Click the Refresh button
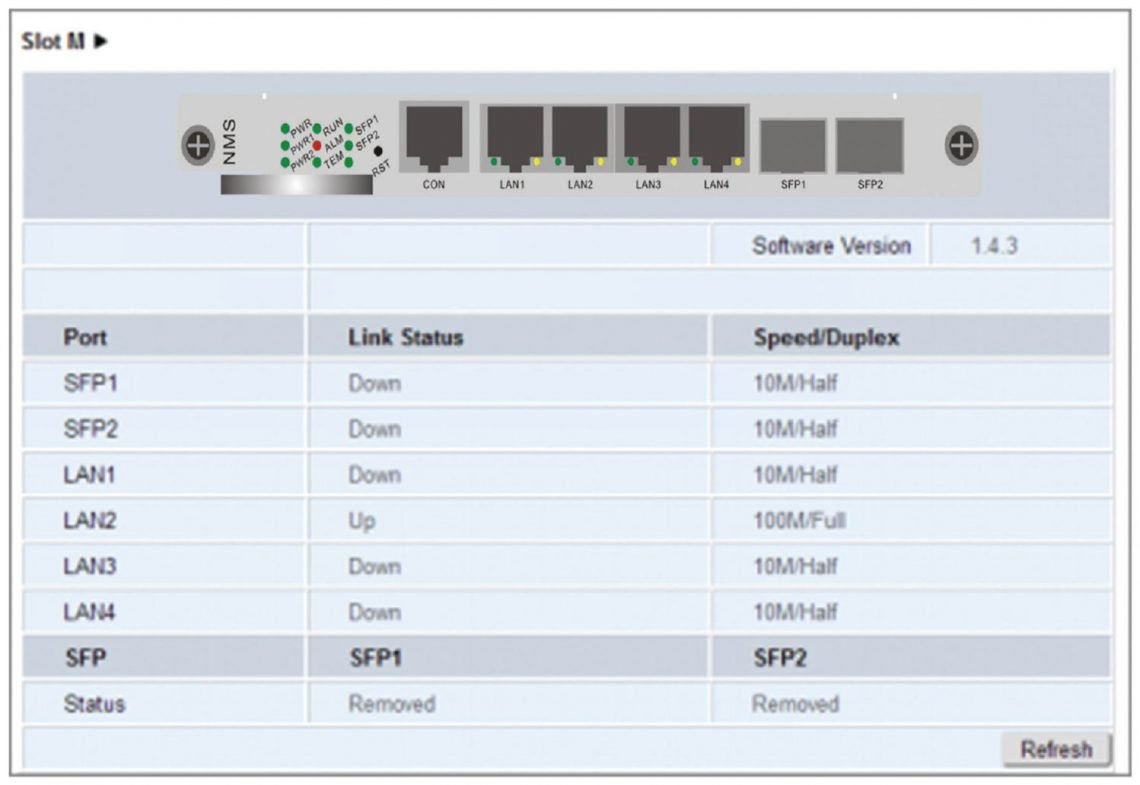 1056,749
